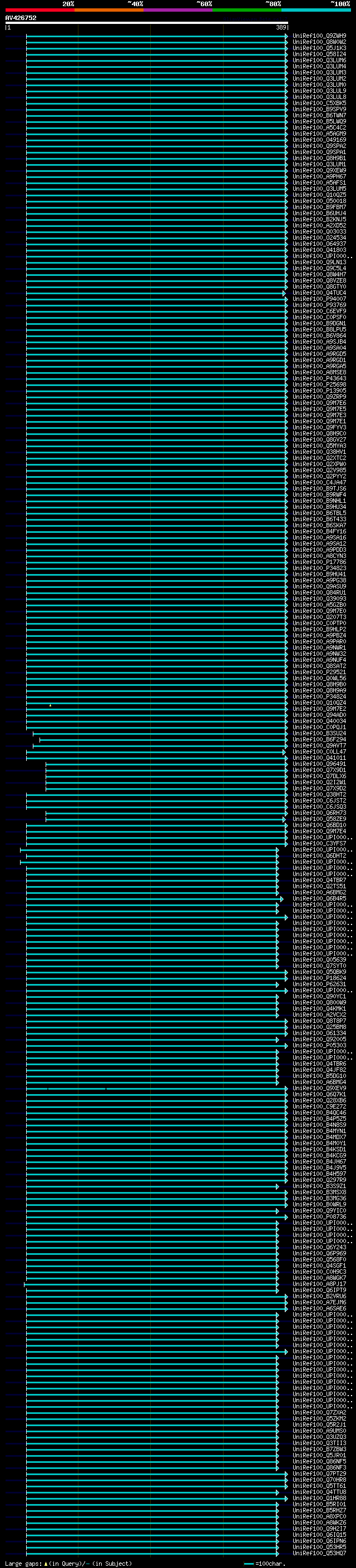Open hit UniRef100_Q8W0W2
This screenshot has width=356, height=1568.
(319, 42)
